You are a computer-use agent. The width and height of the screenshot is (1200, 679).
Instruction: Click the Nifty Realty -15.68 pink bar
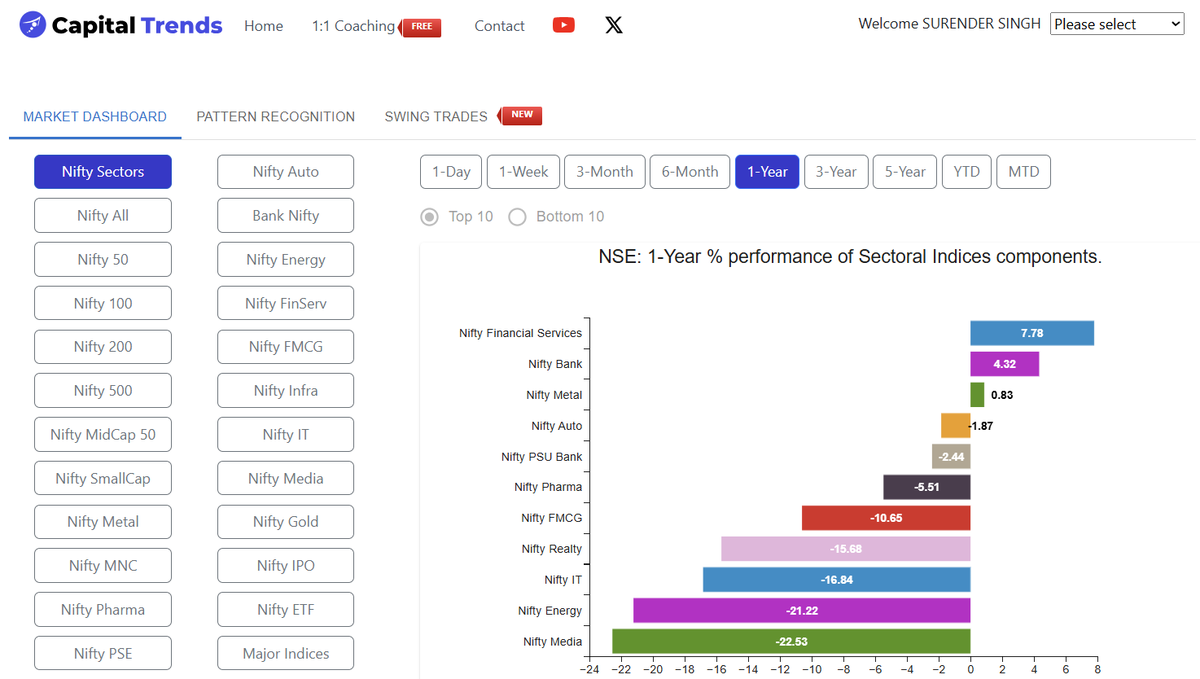click(846, 549)
